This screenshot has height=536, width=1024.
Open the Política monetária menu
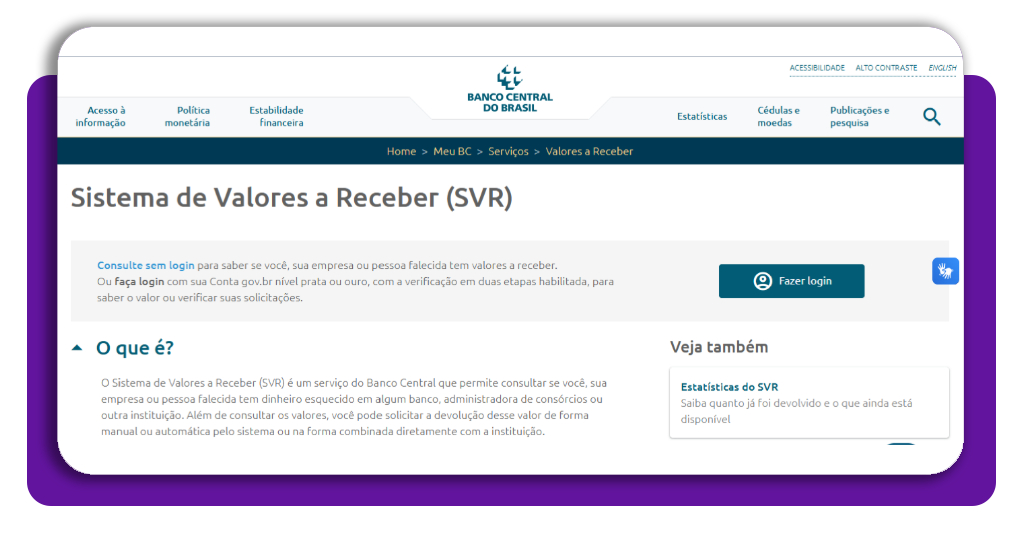(x=187, y=116)
